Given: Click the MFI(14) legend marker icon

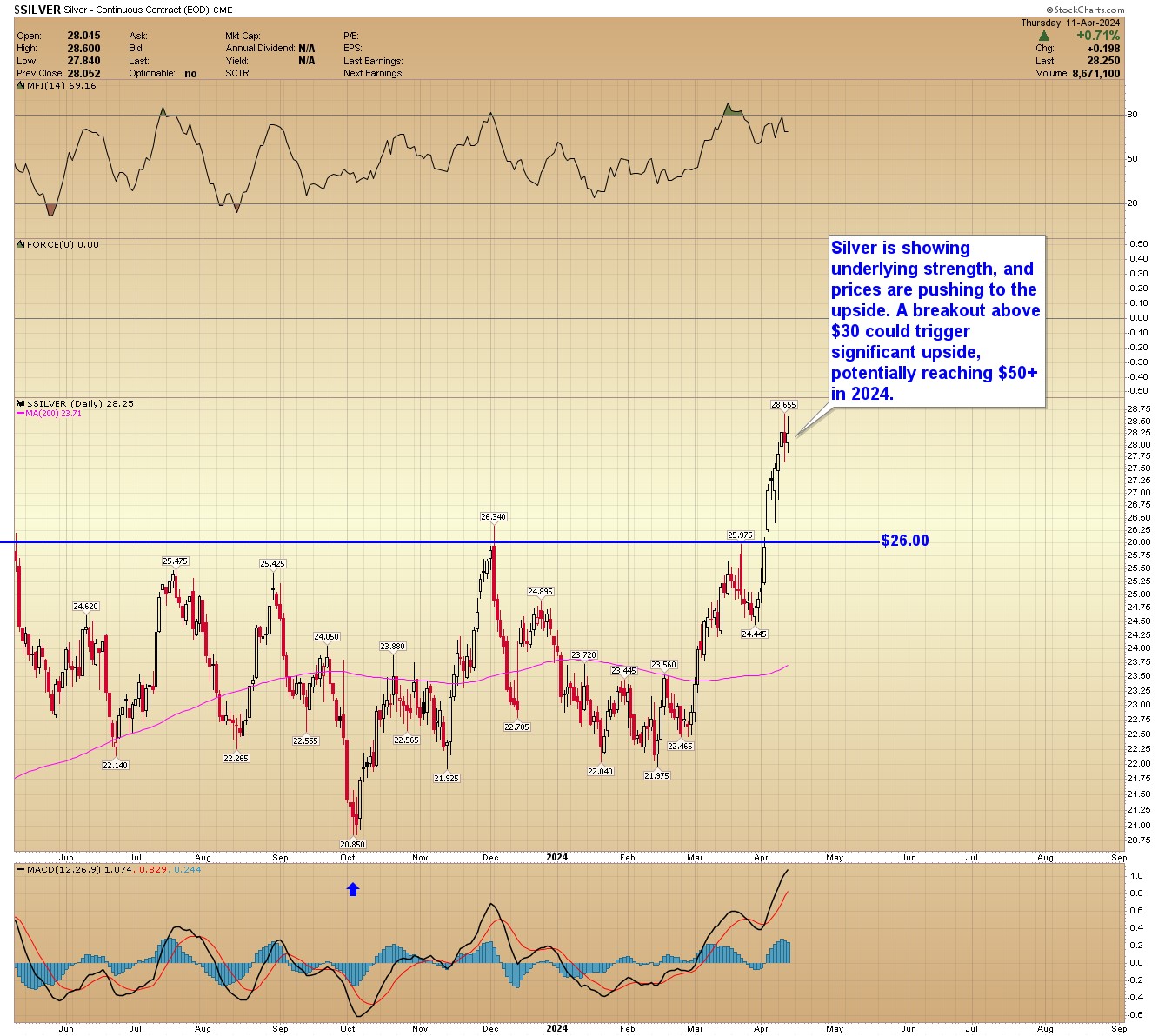Looking at the screenshot, I should point(21,85).
